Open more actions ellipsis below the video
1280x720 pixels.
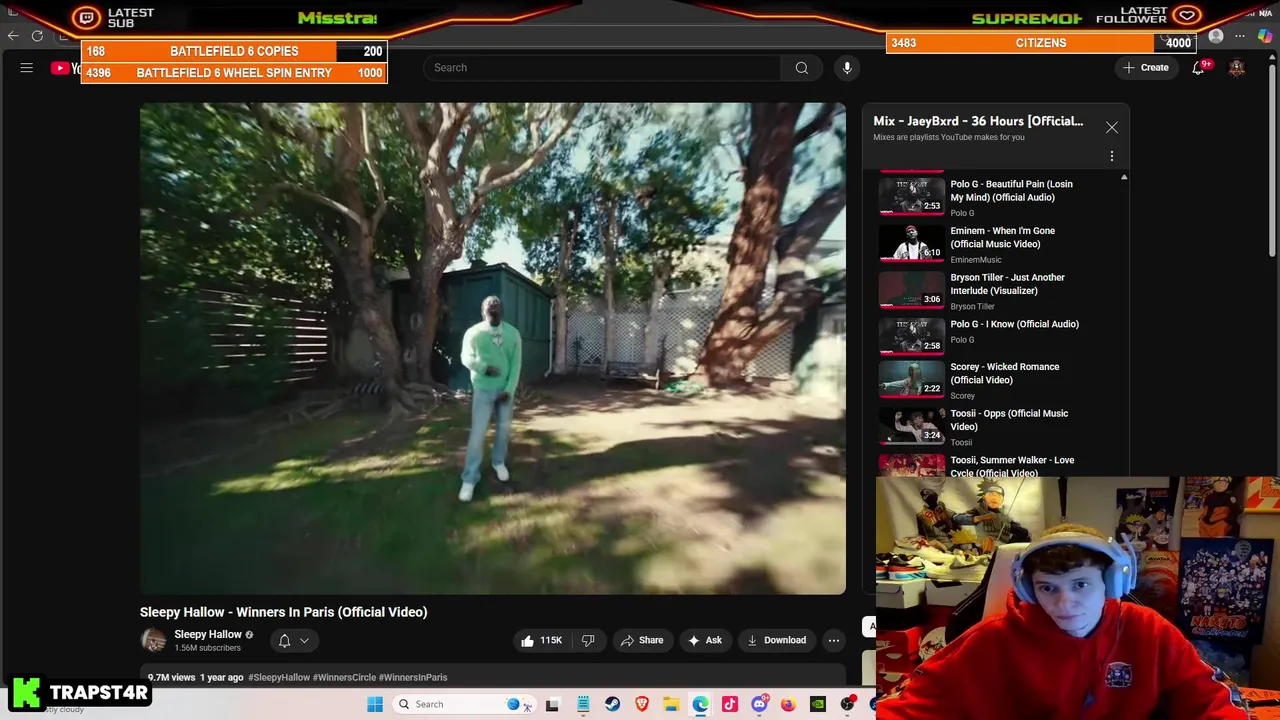point(834,640)
